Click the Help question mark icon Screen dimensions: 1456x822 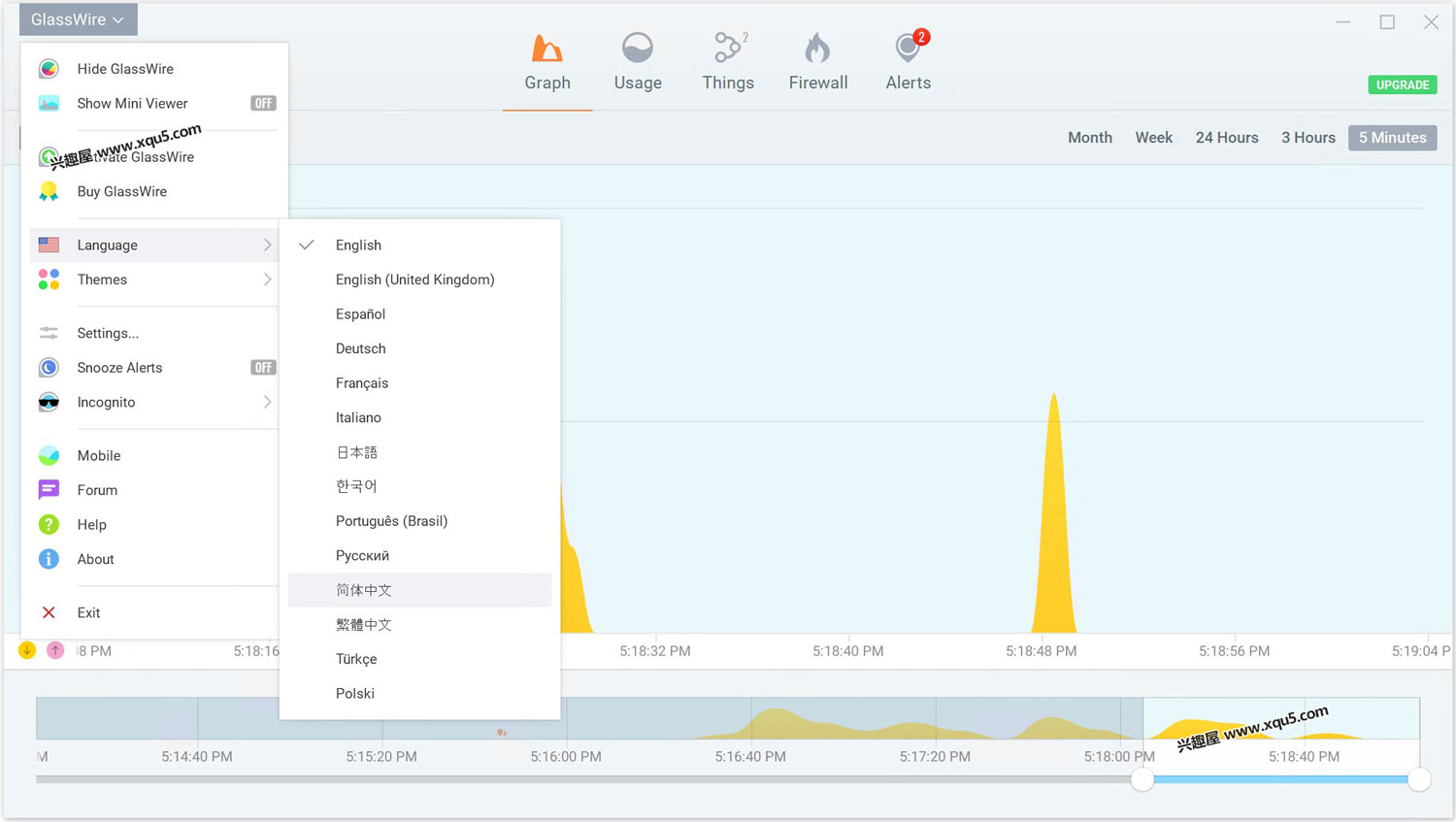pos(49,524)
